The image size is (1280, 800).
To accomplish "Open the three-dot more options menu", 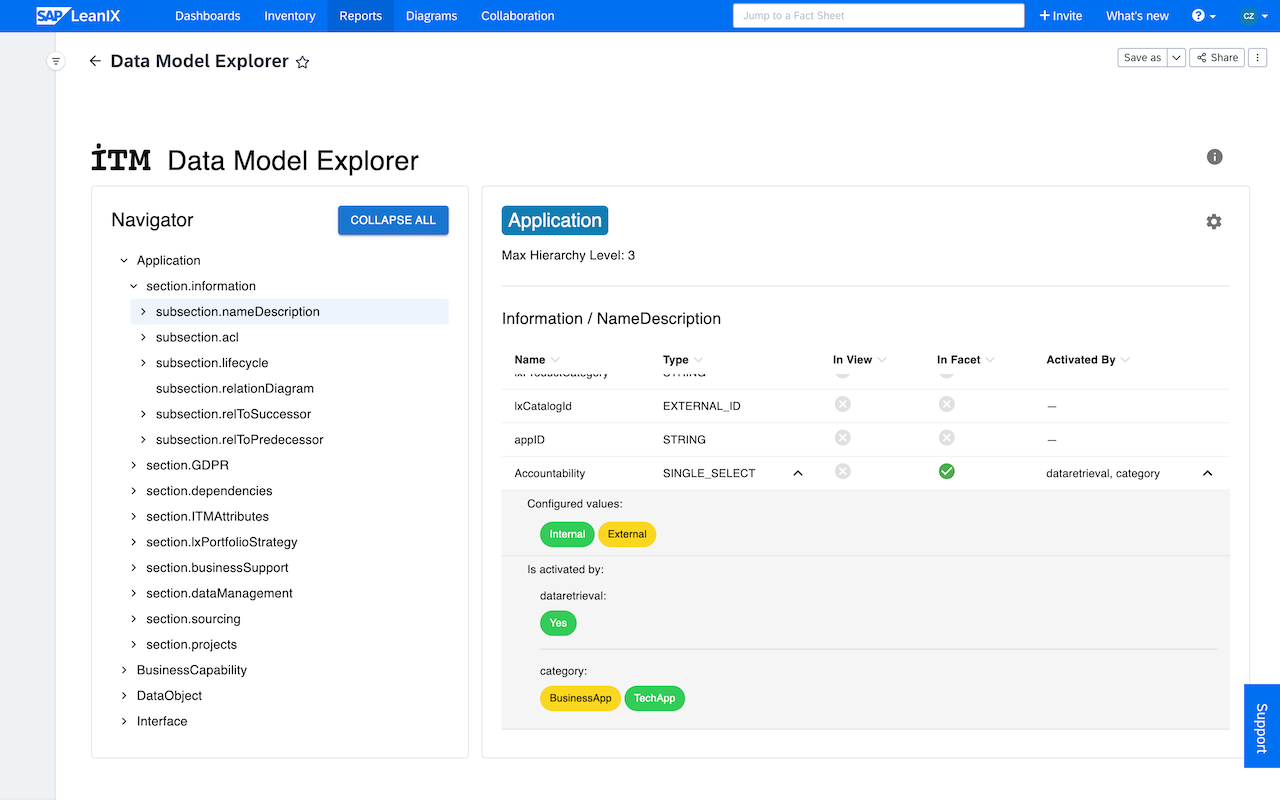I will point(1259,58).
